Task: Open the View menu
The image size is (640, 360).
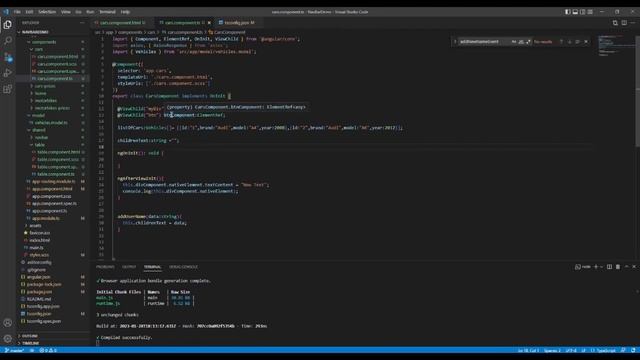Action: [x=66, y=12]
